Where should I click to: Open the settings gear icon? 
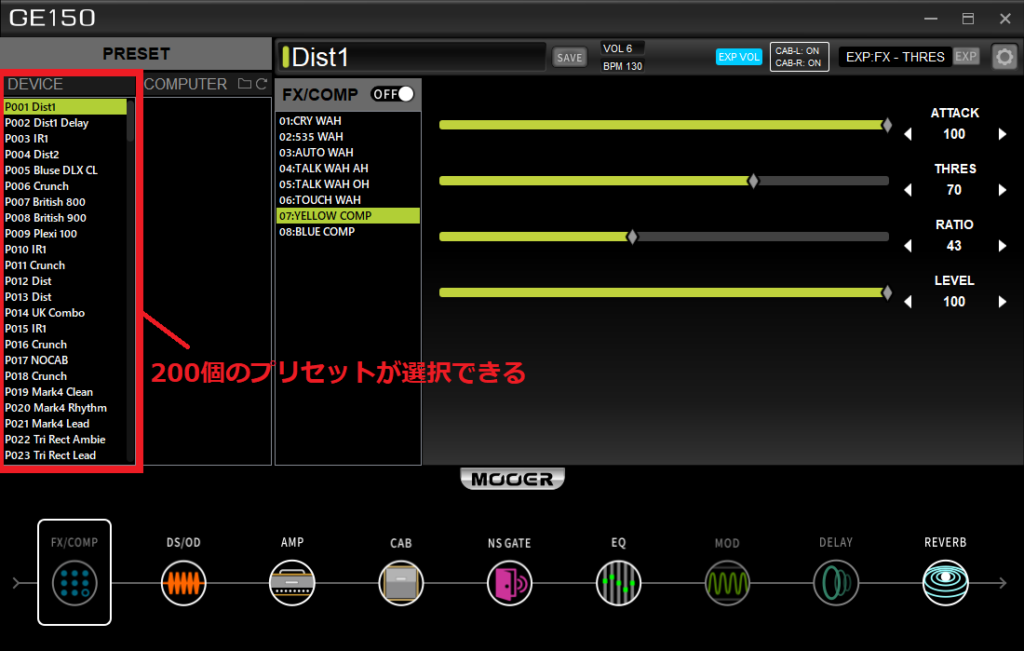click(x=1004, y=57)
